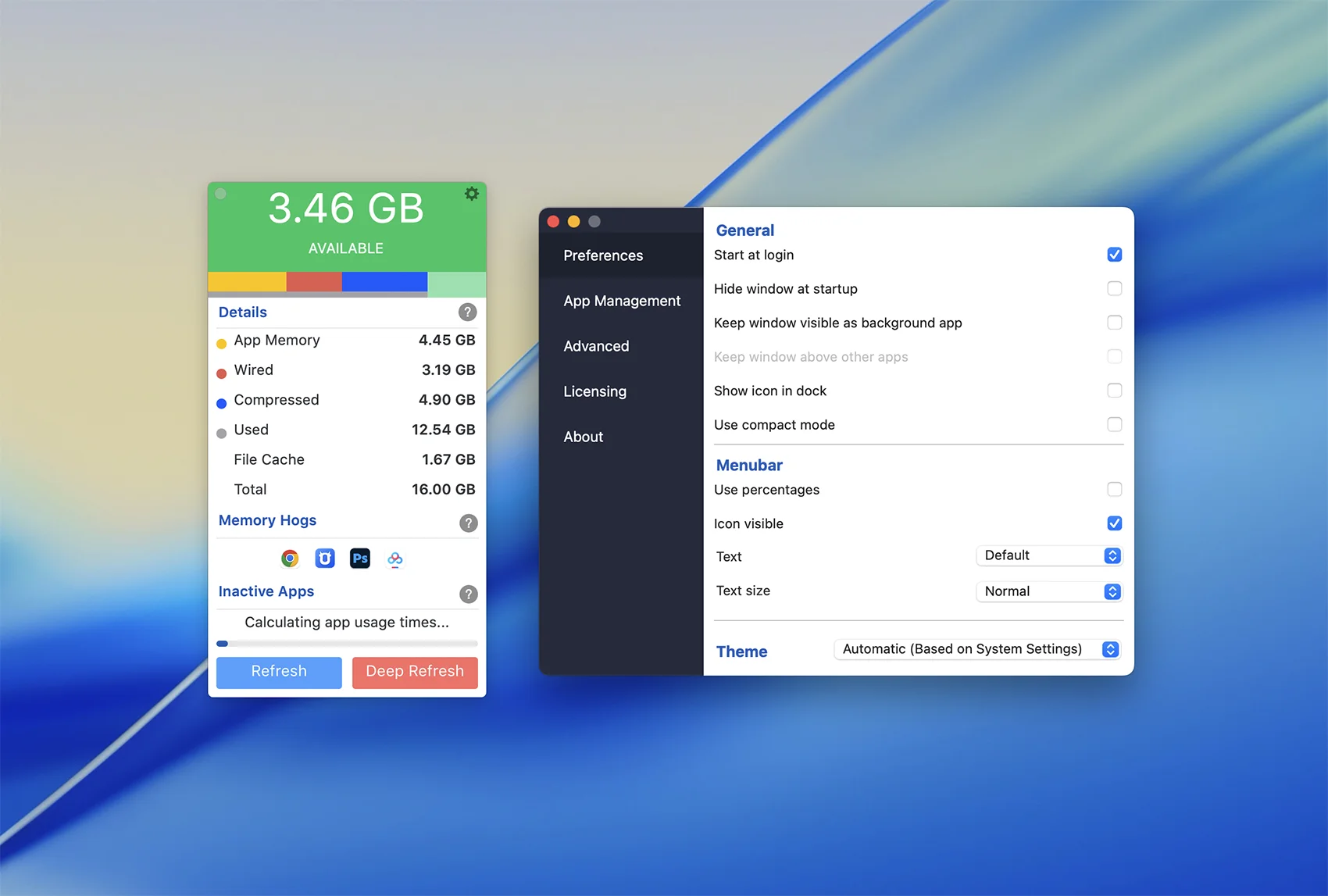1328x896 pixels.
Task: Uncheck the Icon visible checkbox
Action: pos(1114,523)
